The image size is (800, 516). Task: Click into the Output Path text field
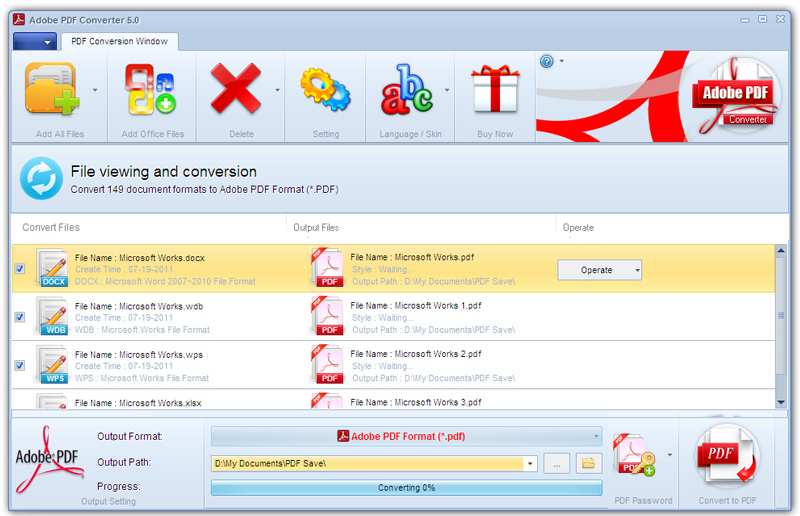point(367,463)
